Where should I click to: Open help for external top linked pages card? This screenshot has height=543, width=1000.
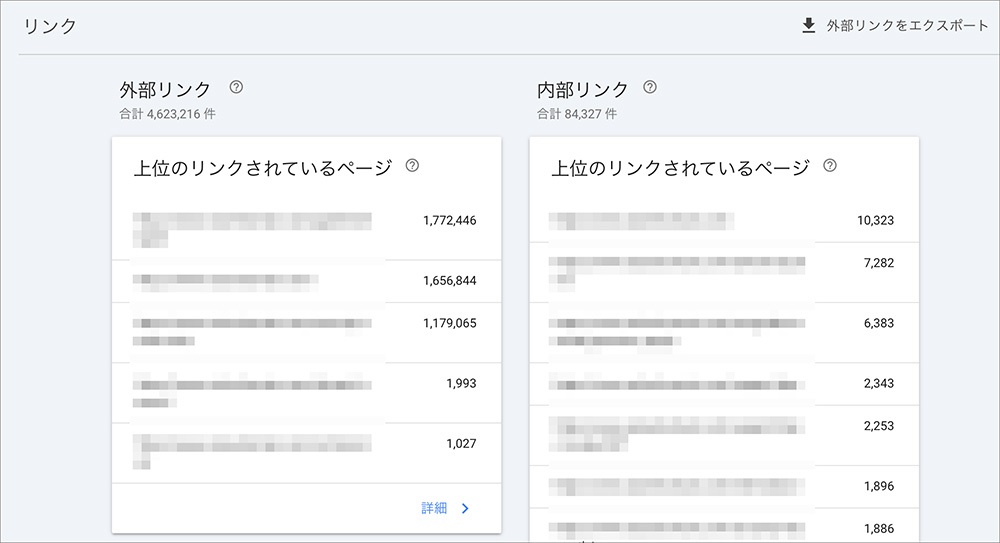[412, 166]
